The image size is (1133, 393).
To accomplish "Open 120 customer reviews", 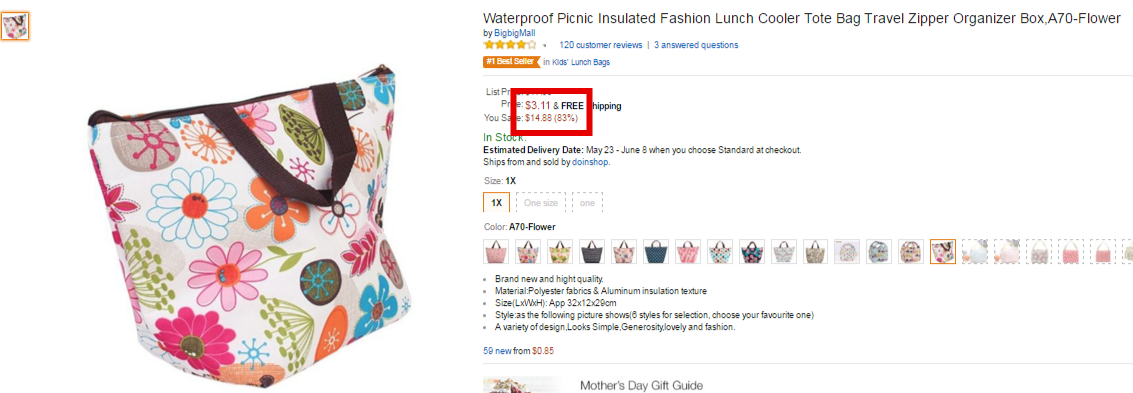I will tap(600, 45).
